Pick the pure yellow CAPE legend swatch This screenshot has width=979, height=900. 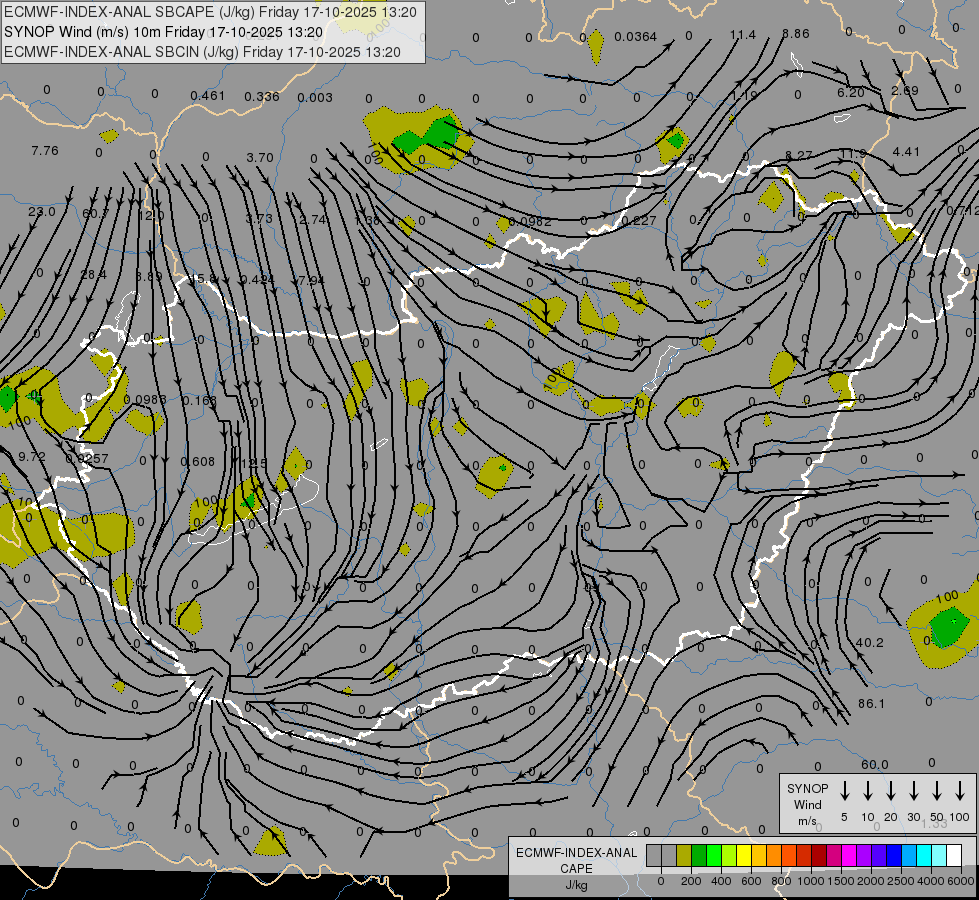point(744,856)
